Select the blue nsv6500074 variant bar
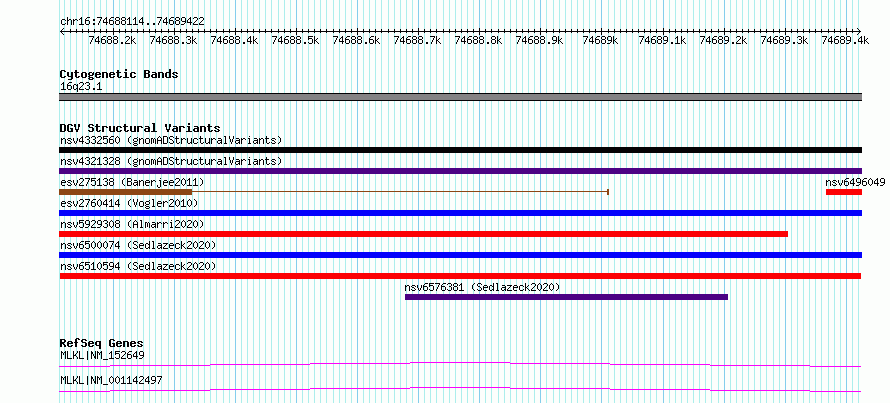Image resolution: width=890 pixels, height=403 pixels. (x=461, y=255)
